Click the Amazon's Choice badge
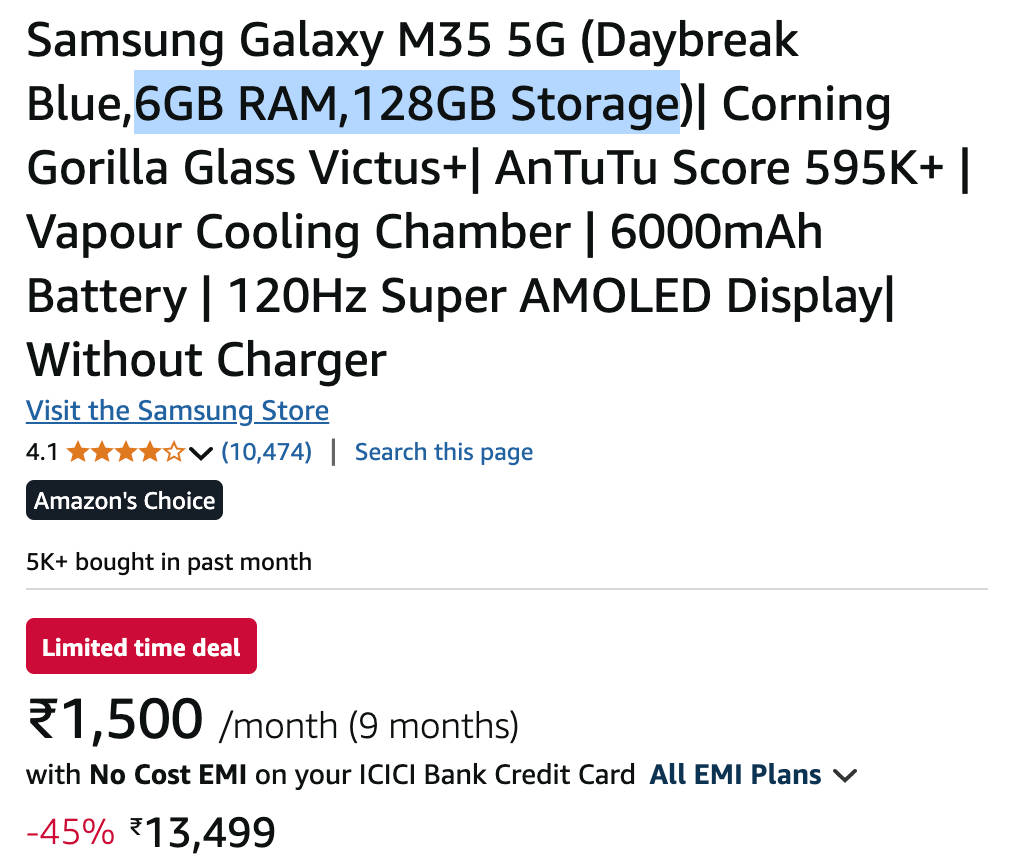The height and width of the screenshot is (866, 1018). pyautogui.click(x=124, y=500)
